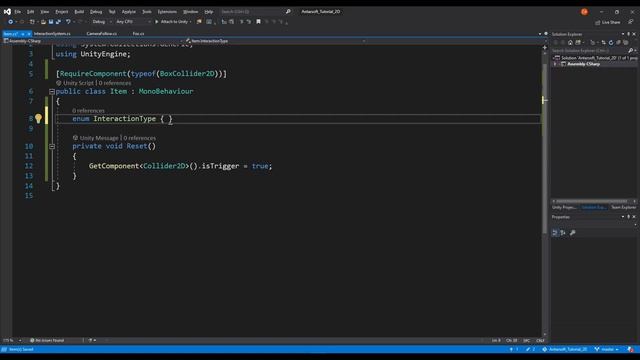Open the Window menu
Viewport: 640px width, 360px height.
(190, 12)
